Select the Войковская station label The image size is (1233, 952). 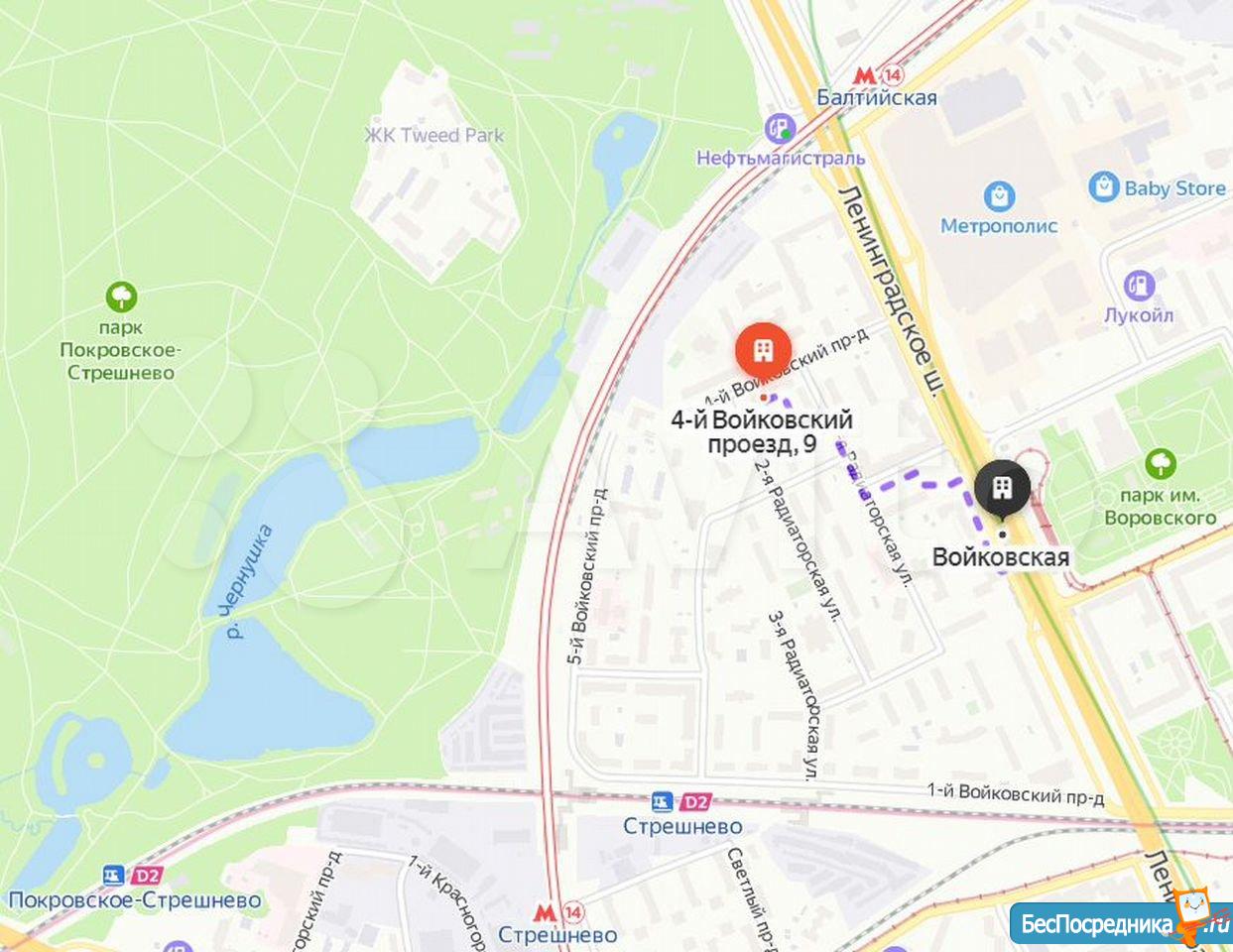(1001, 557)
